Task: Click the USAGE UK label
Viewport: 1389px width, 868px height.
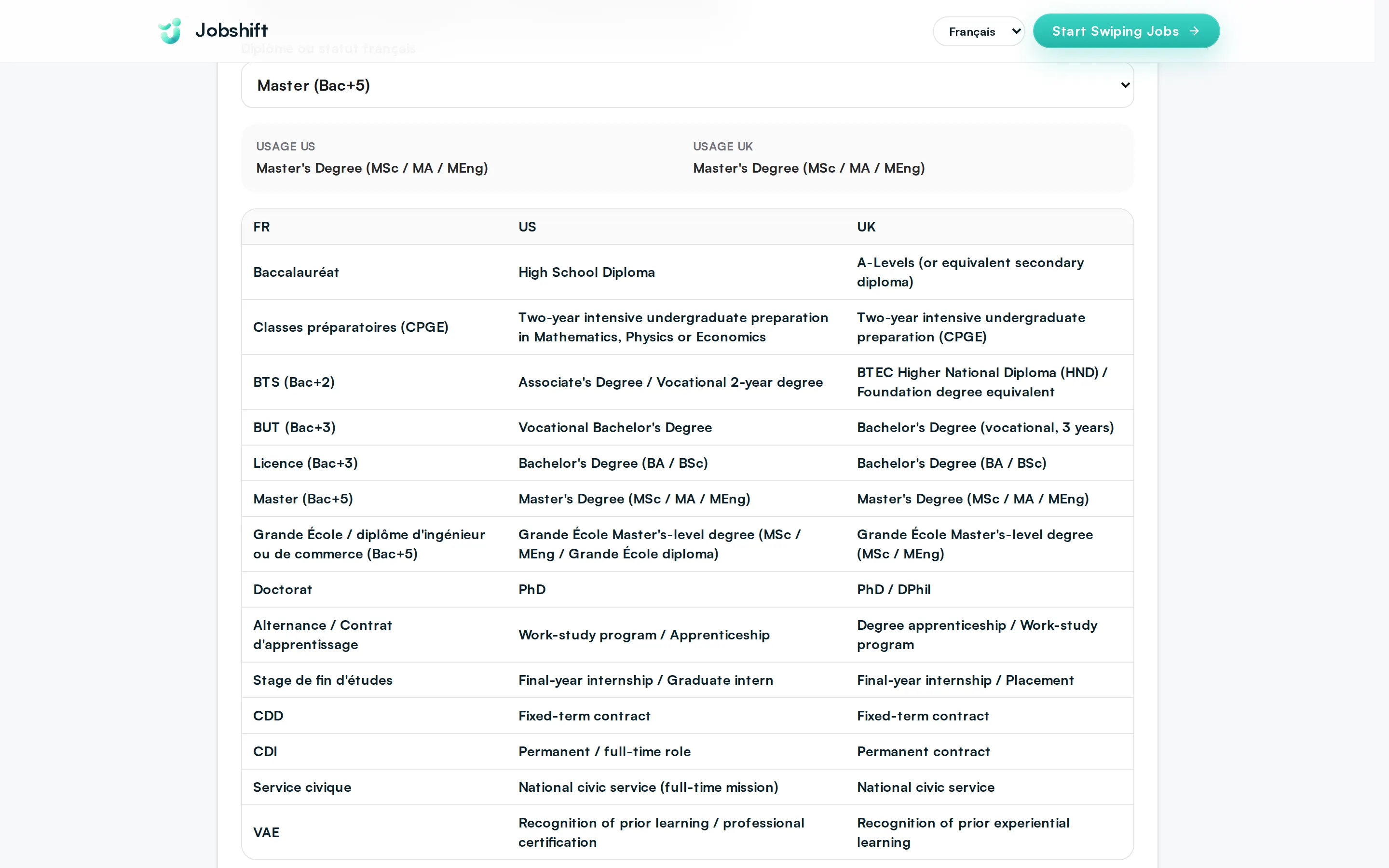Action: tap(722, 147)
